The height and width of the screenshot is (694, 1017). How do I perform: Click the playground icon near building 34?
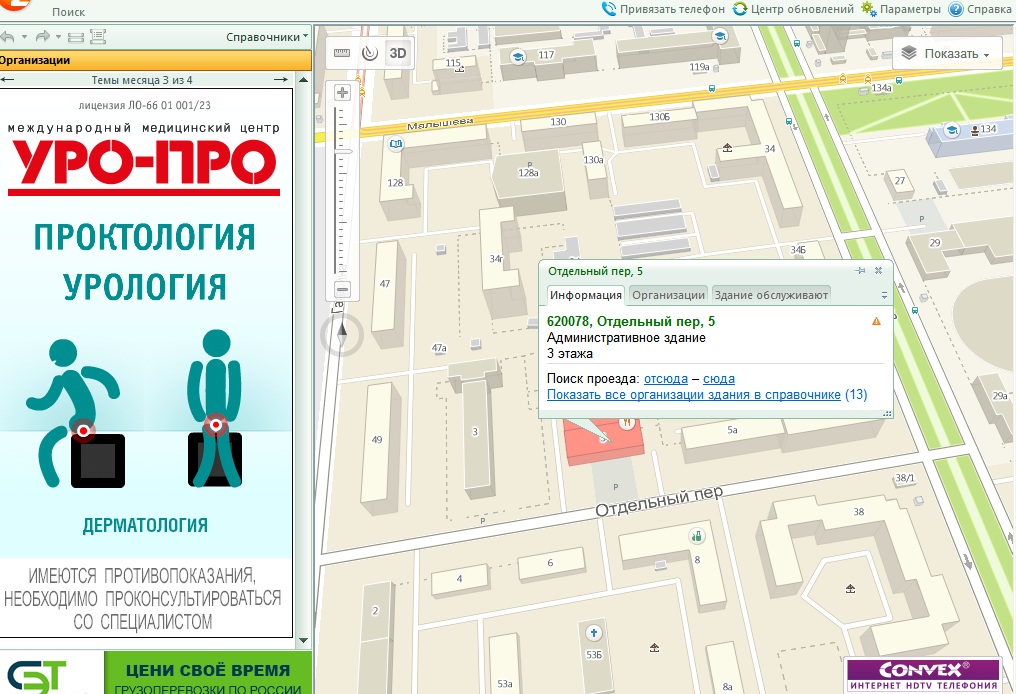(x=727, y=148)
